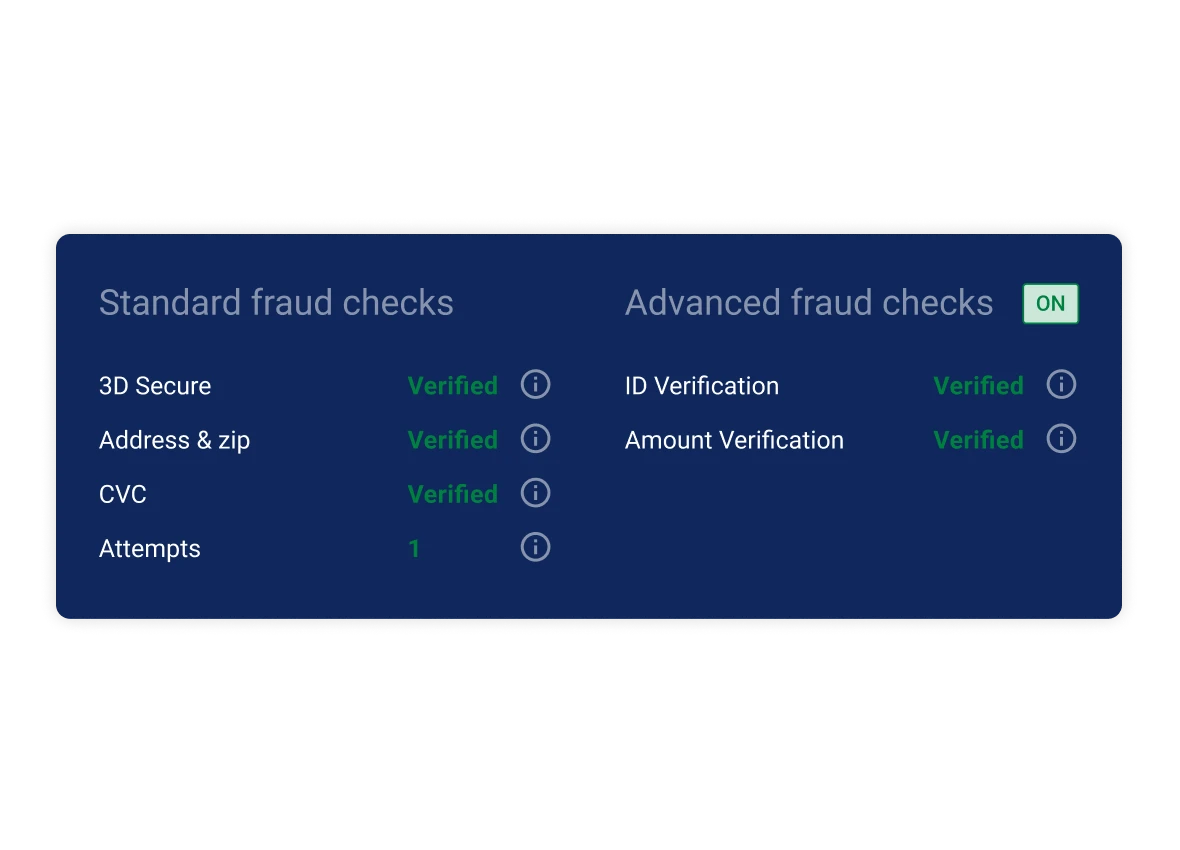Click the Attempts count value 1

(x=414, y=547)
